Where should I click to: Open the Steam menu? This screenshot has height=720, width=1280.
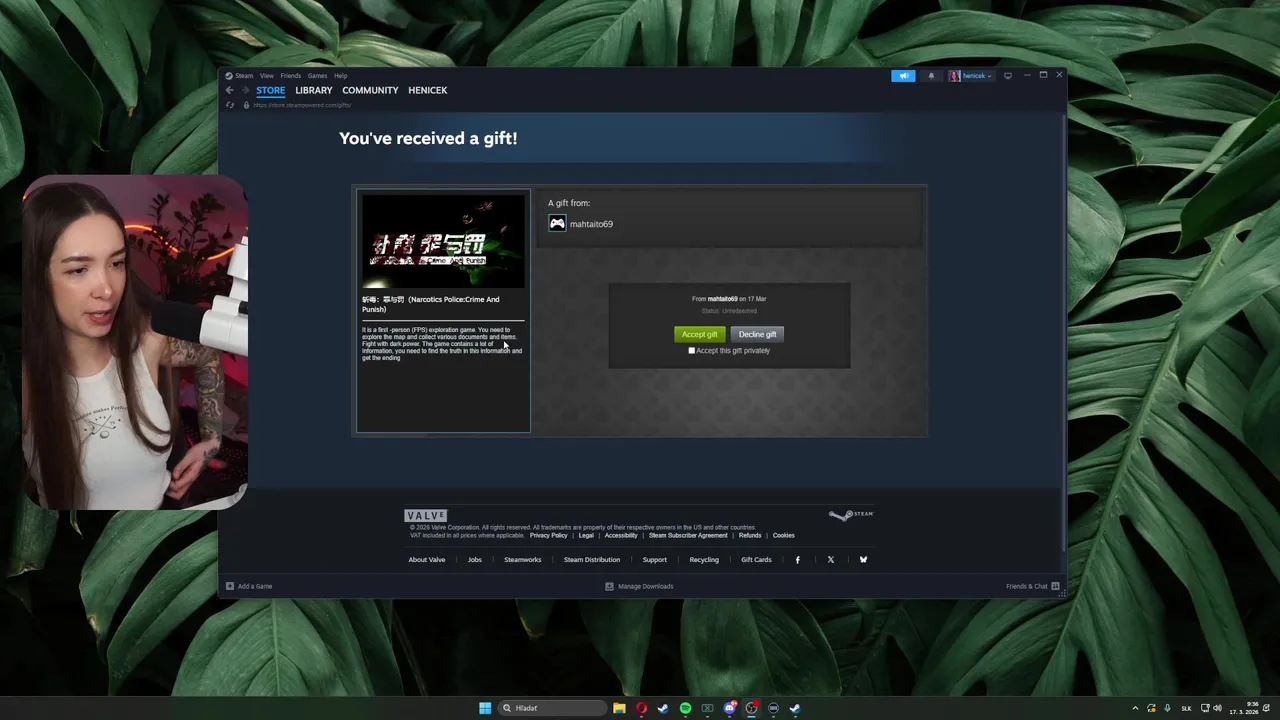click(x=244, y=76)
